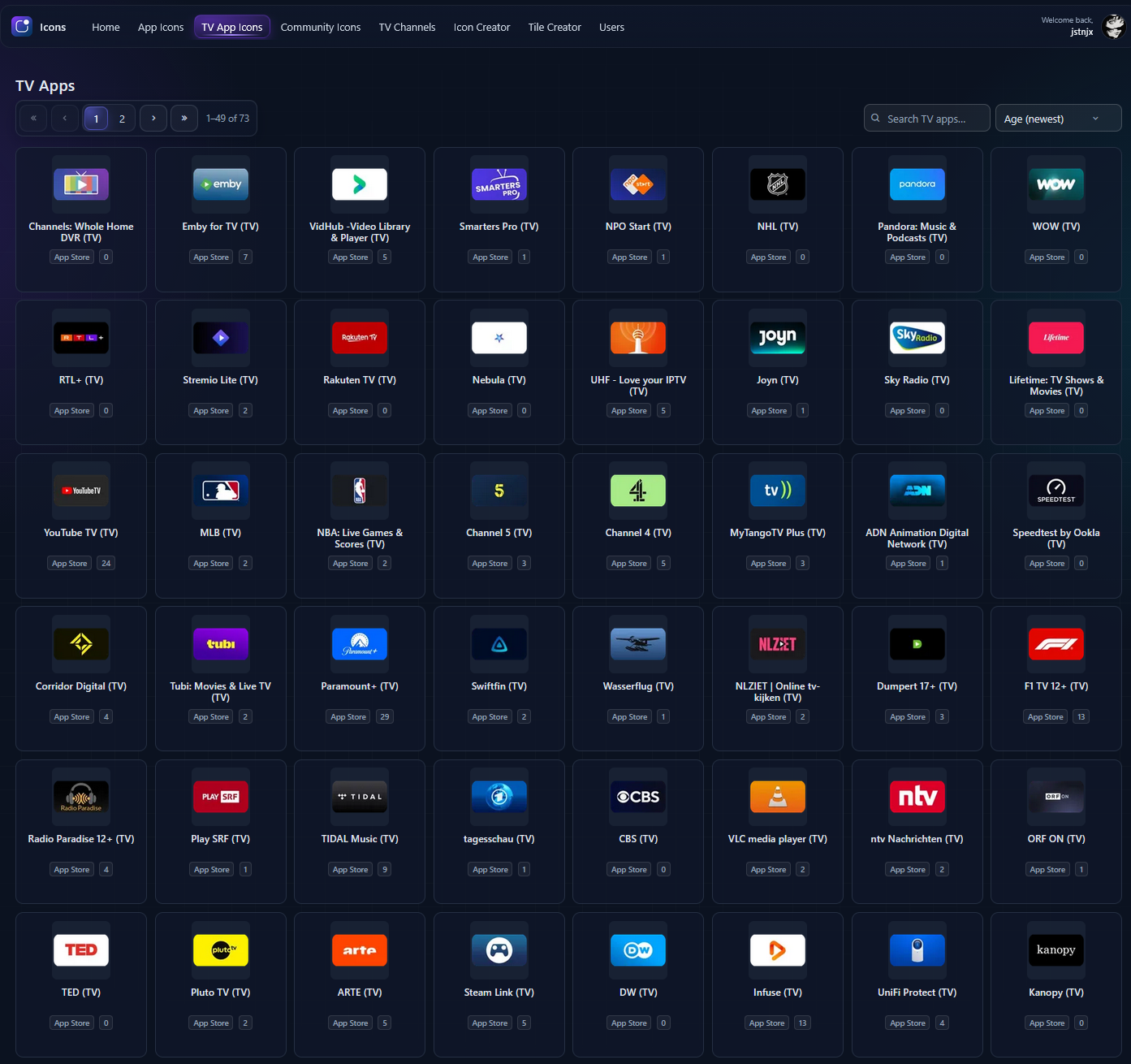Open the Joyn app icon

pos(778,338)
